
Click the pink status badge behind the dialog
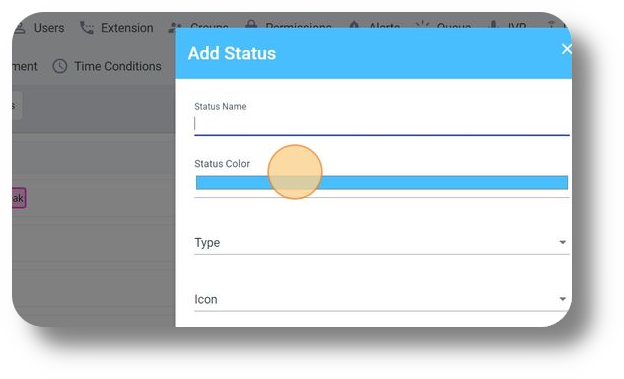point(19,198)
